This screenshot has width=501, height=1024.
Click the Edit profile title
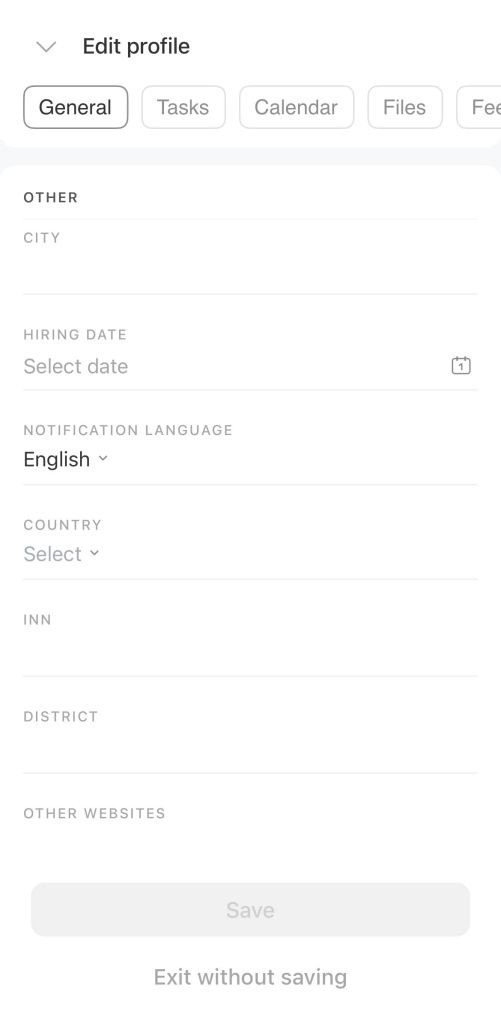tap(136, 46)
